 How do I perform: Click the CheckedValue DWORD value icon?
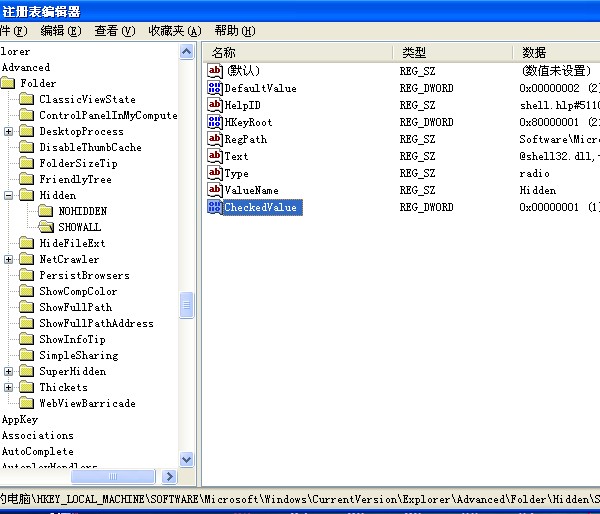click(x=215, y=207)
